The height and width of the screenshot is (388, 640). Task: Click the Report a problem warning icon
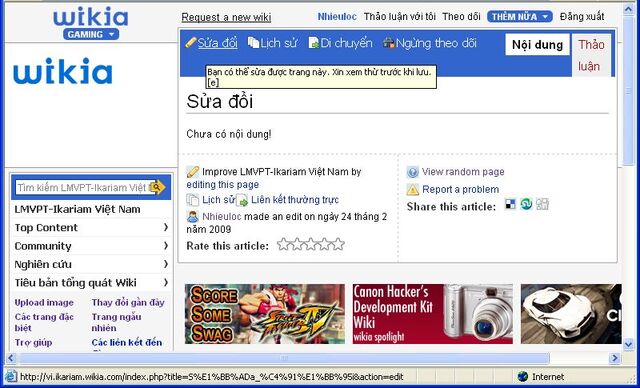413,190
